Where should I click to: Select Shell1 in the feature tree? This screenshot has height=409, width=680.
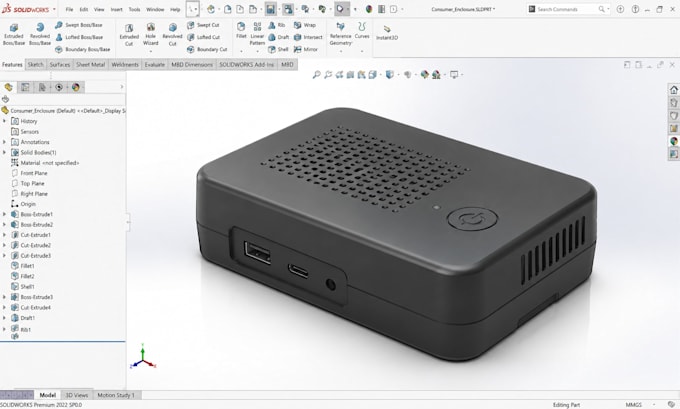point(27,287)
